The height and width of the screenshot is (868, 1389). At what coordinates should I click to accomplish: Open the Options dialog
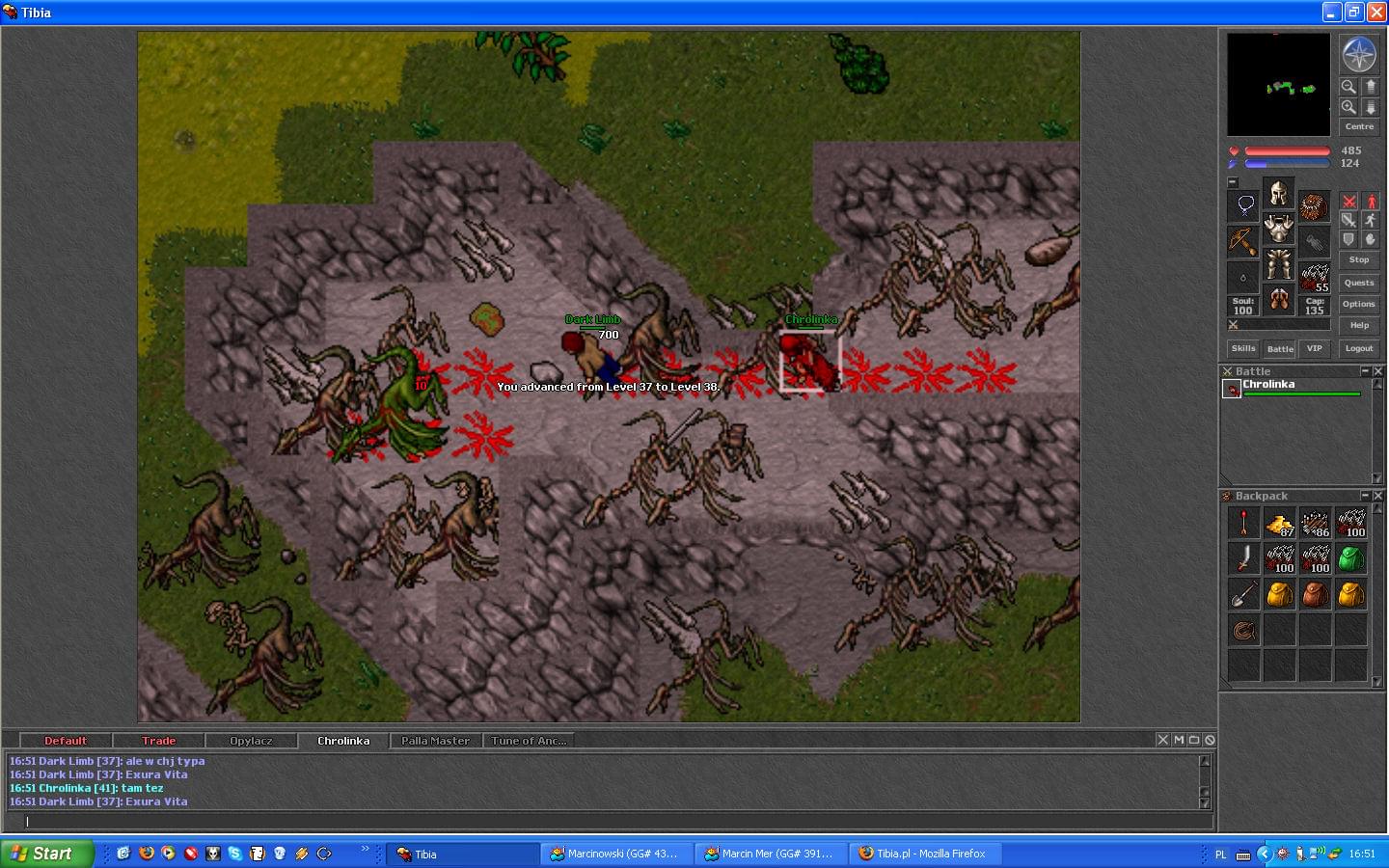1359,304
